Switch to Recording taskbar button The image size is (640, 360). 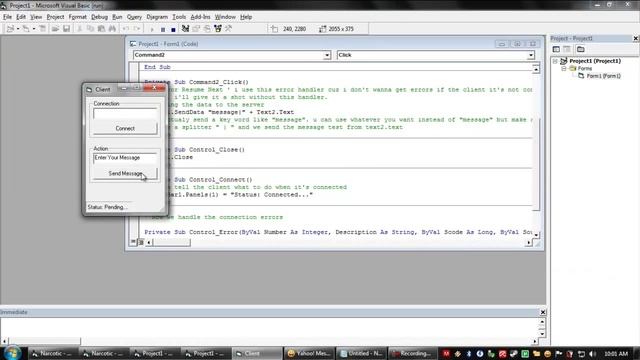pyautogui.click(x=413, y=353)
